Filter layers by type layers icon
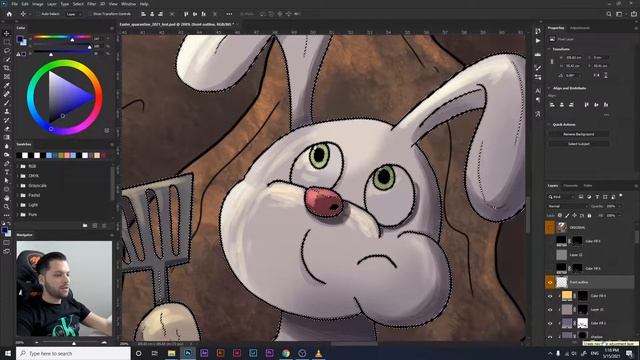Image resolution: width=640 pixels, height=360 pixels. pyautogui.click(x=597, y=197)
